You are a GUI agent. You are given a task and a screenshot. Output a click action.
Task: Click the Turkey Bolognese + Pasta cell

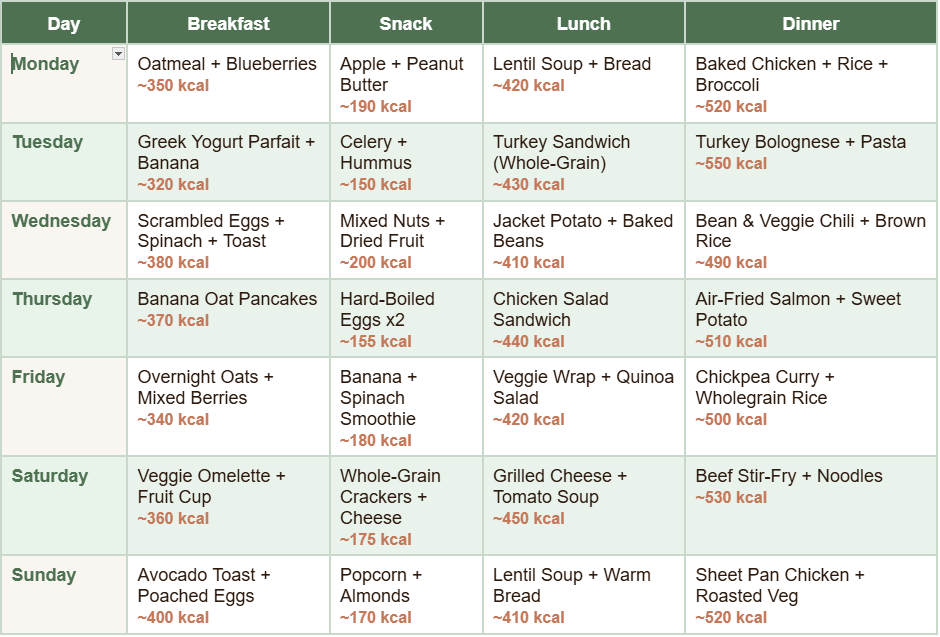[810, 162]
